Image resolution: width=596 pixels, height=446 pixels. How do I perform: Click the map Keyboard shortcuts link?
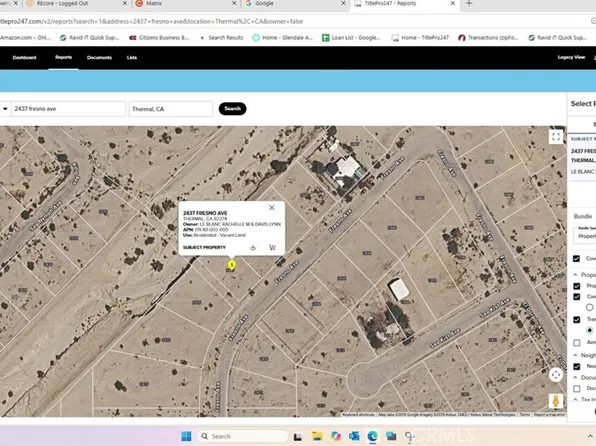(x=358, y=414)
